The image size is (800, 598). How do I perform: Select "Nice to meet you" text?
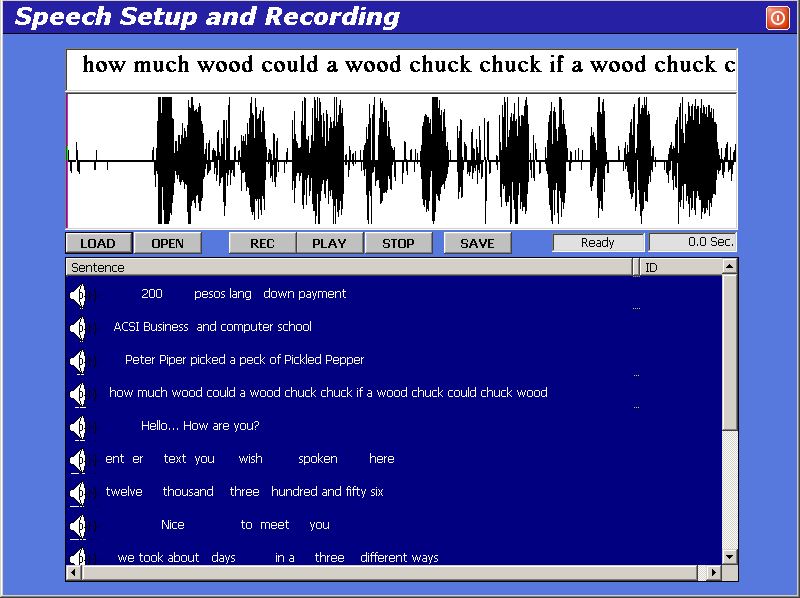click(245, 525)
